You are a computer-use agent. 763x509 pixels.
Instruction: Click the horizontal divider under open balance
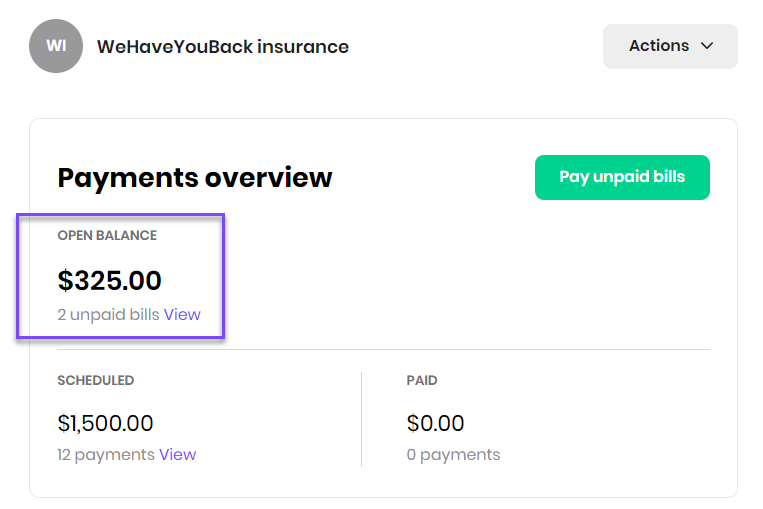(383, 349)
